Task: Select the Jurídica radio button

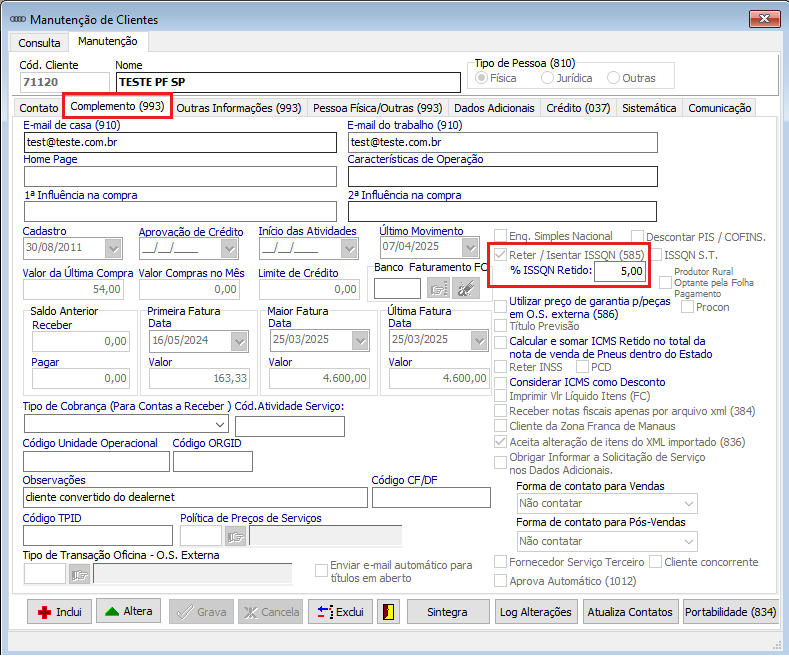Action: point(547,78)
